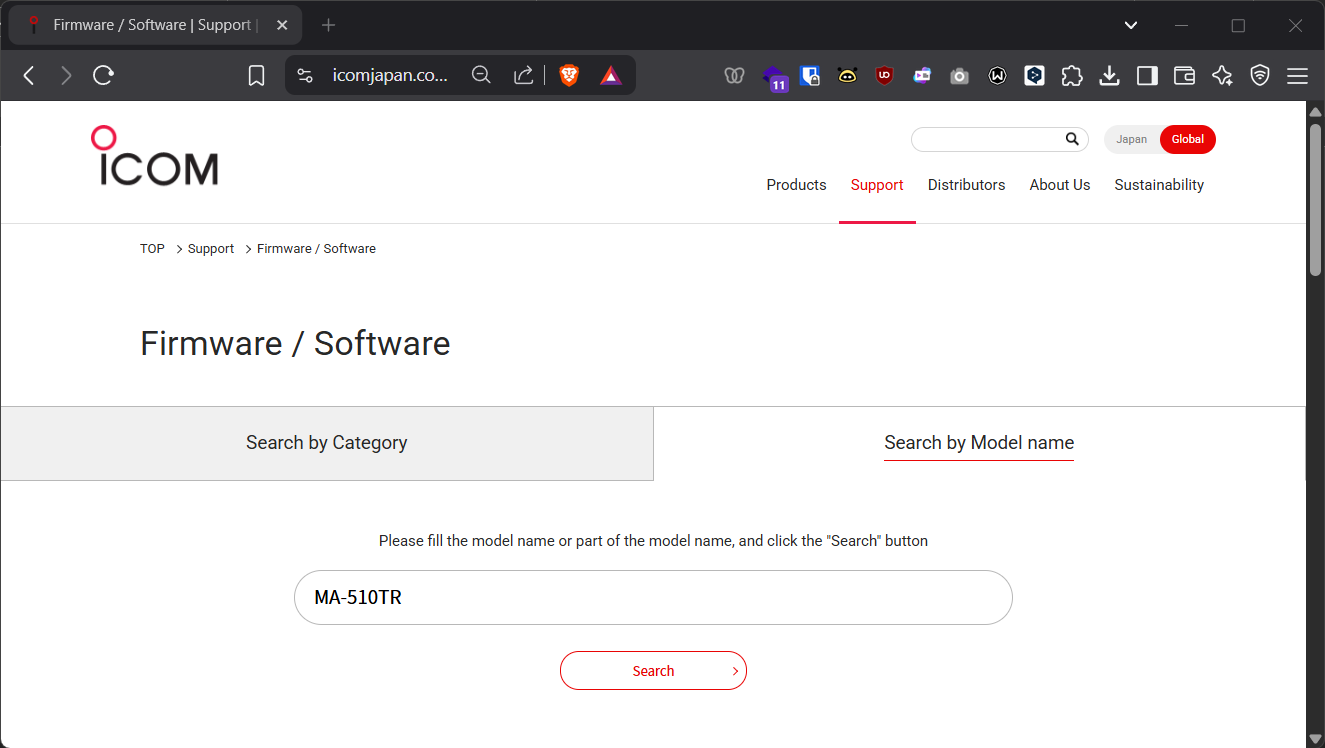
Task: Click the Support breadcrumb link
Action: click(211, 249)
